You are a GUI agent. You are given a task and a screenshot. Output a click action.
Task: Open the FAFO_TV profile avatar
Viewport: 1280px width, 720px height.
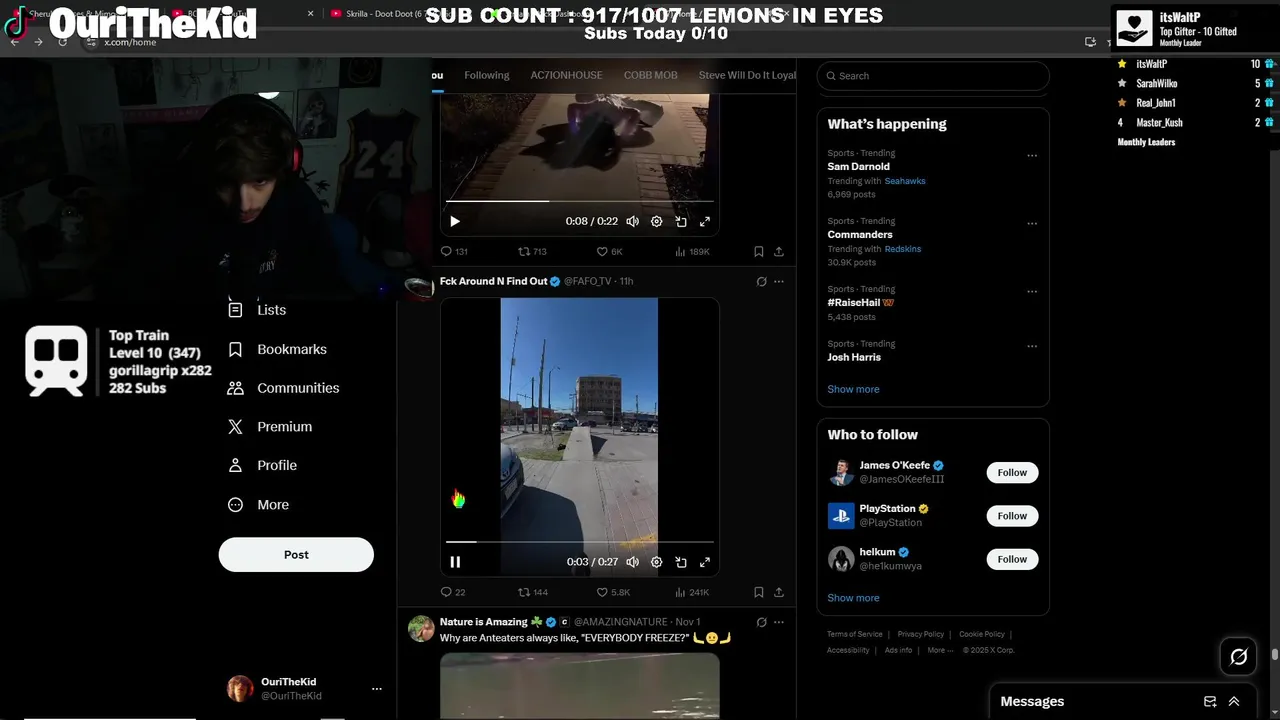[x=419, y=287]
